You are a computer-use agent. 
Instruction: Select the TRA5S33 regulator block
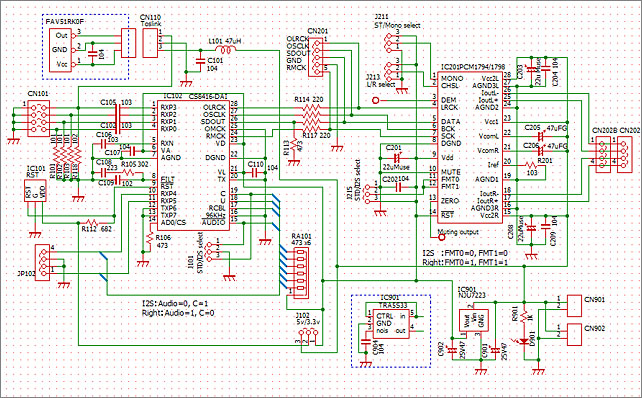391,324
